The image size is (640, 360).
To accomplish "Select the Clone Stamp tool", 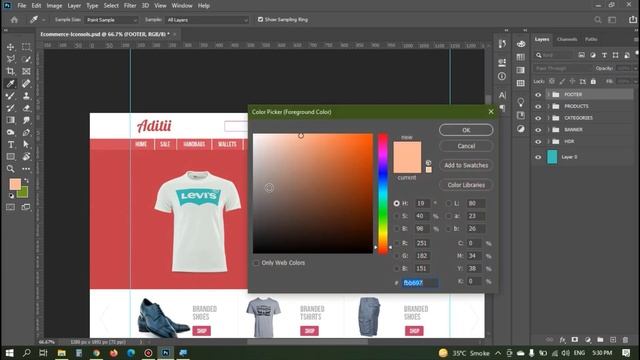I will [x=26, y=96].
